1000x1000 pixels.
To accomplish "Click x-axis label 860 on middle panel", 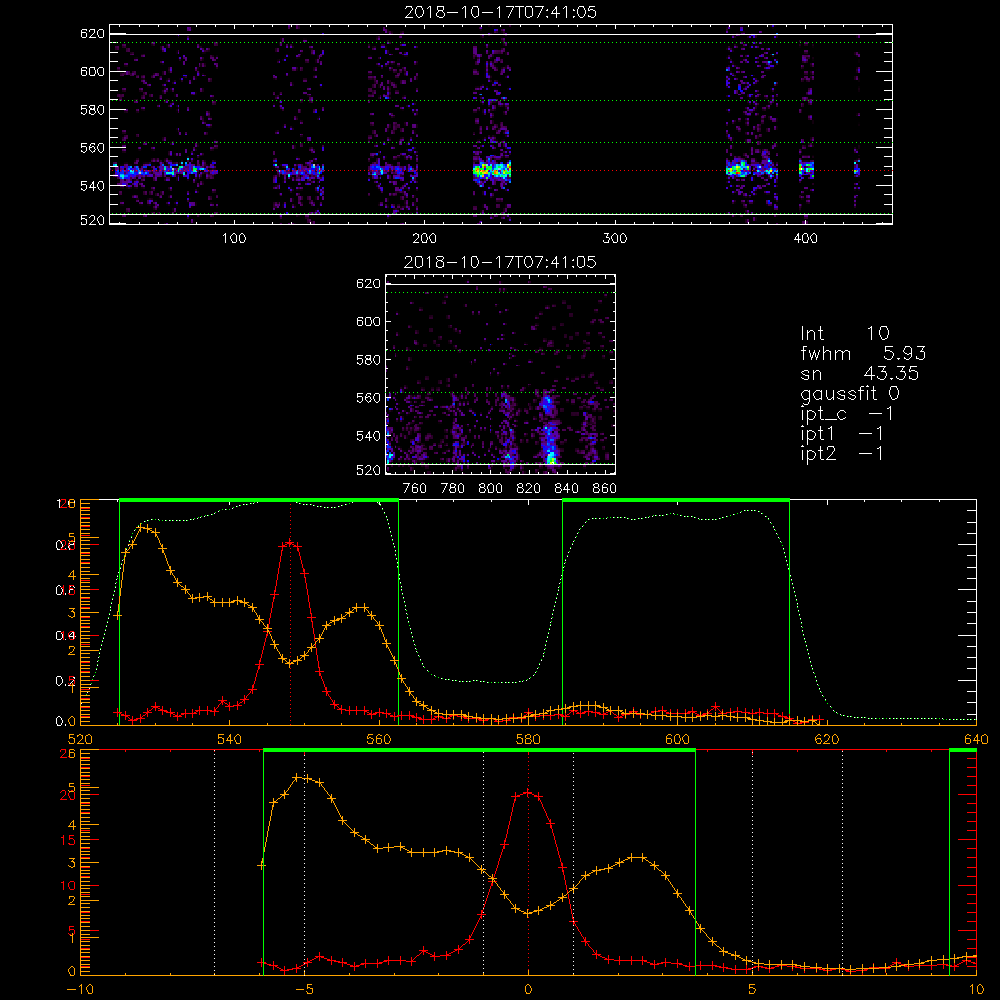I will click(x=605, y=489).
